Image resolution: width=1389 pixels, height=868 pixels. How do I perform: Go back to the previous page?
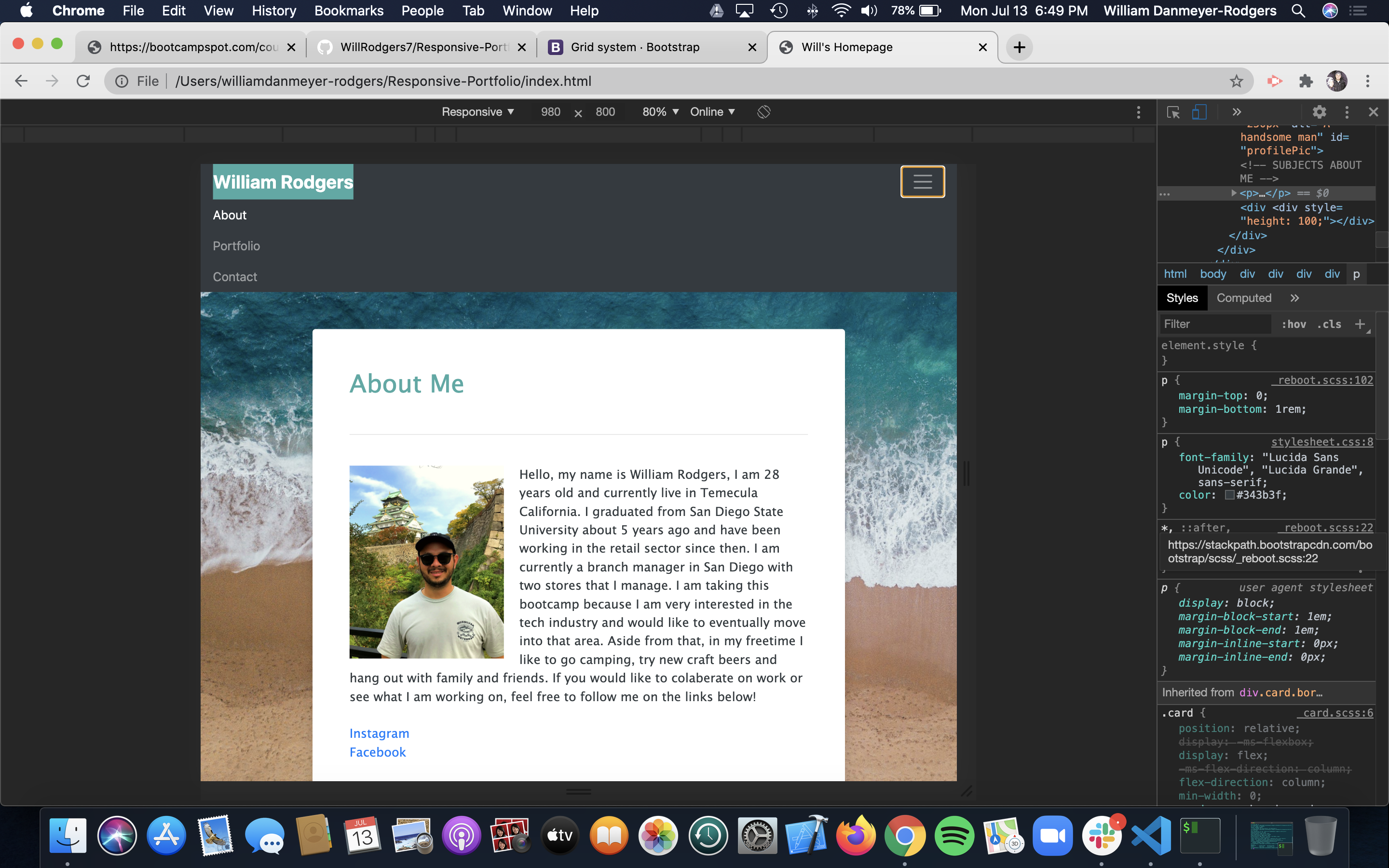(x=21, y=81)
